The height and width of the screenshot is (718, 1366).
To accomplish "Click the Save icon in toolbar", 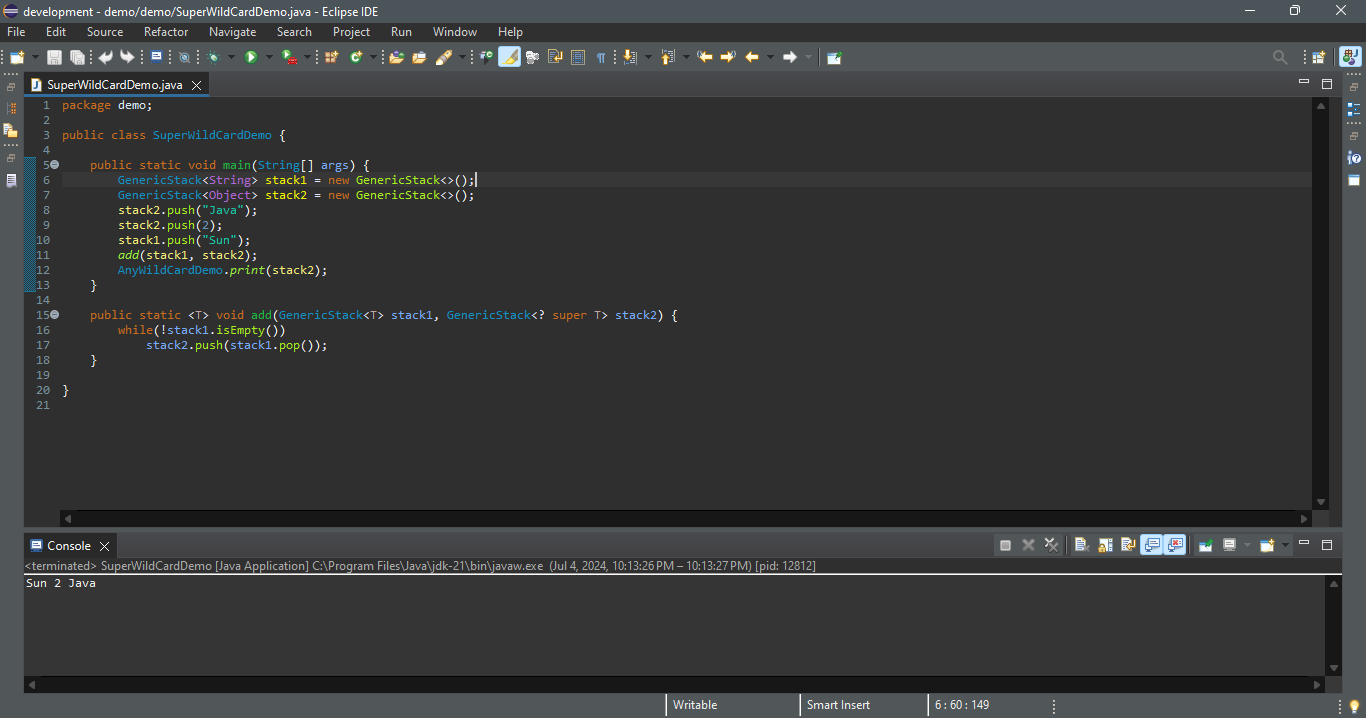I will tap(54, 57).
